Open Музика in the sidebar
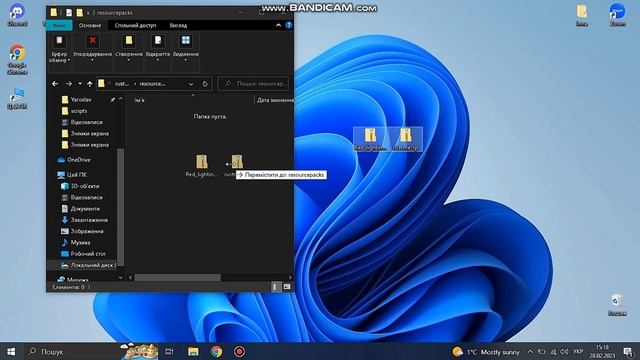 pos(80,242)
